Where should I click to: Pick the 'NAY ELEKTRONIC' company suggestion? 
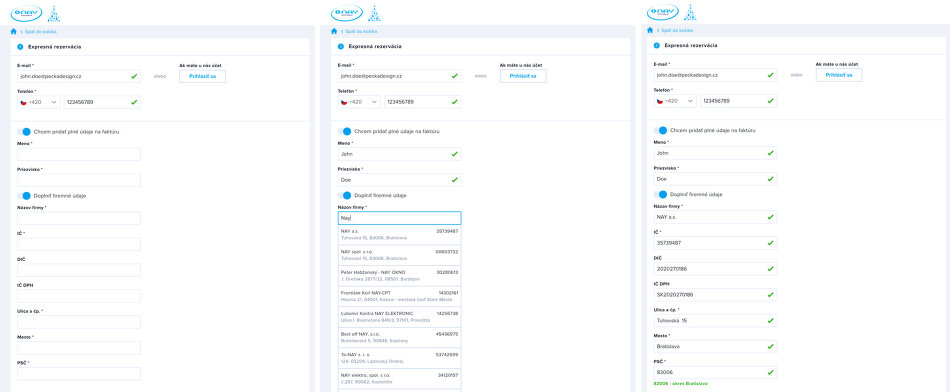pyautogui.click(x=399, y=317)
